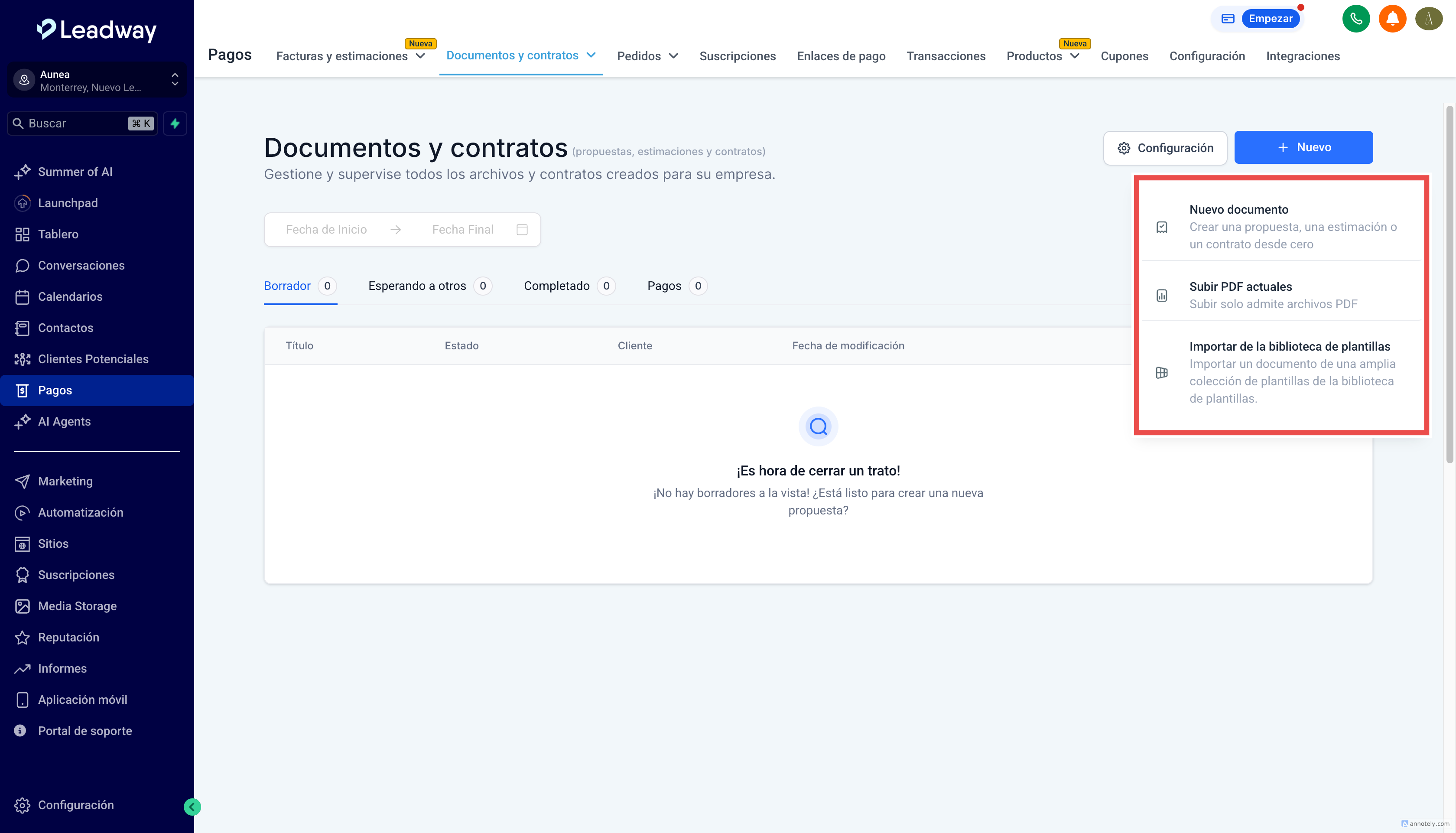Click the gear Configuración button
Image resolution: width=1456 pixels, height=833 pixels.
point(1165,148)
